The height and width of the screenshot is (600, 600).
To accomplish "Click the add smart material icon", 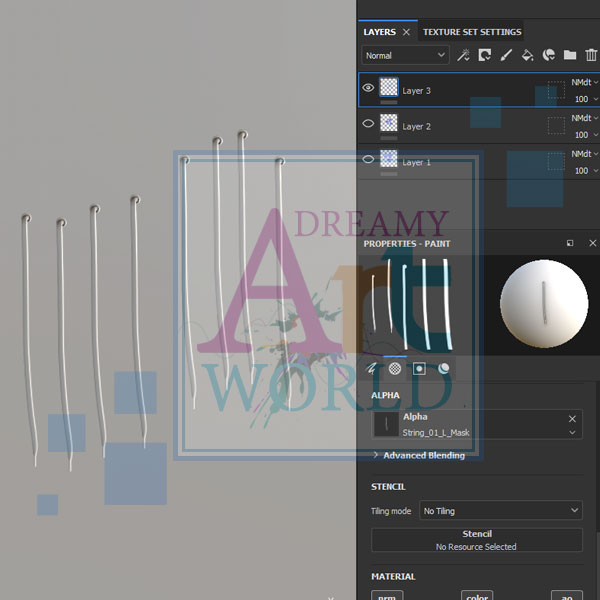I will [548, 56].
